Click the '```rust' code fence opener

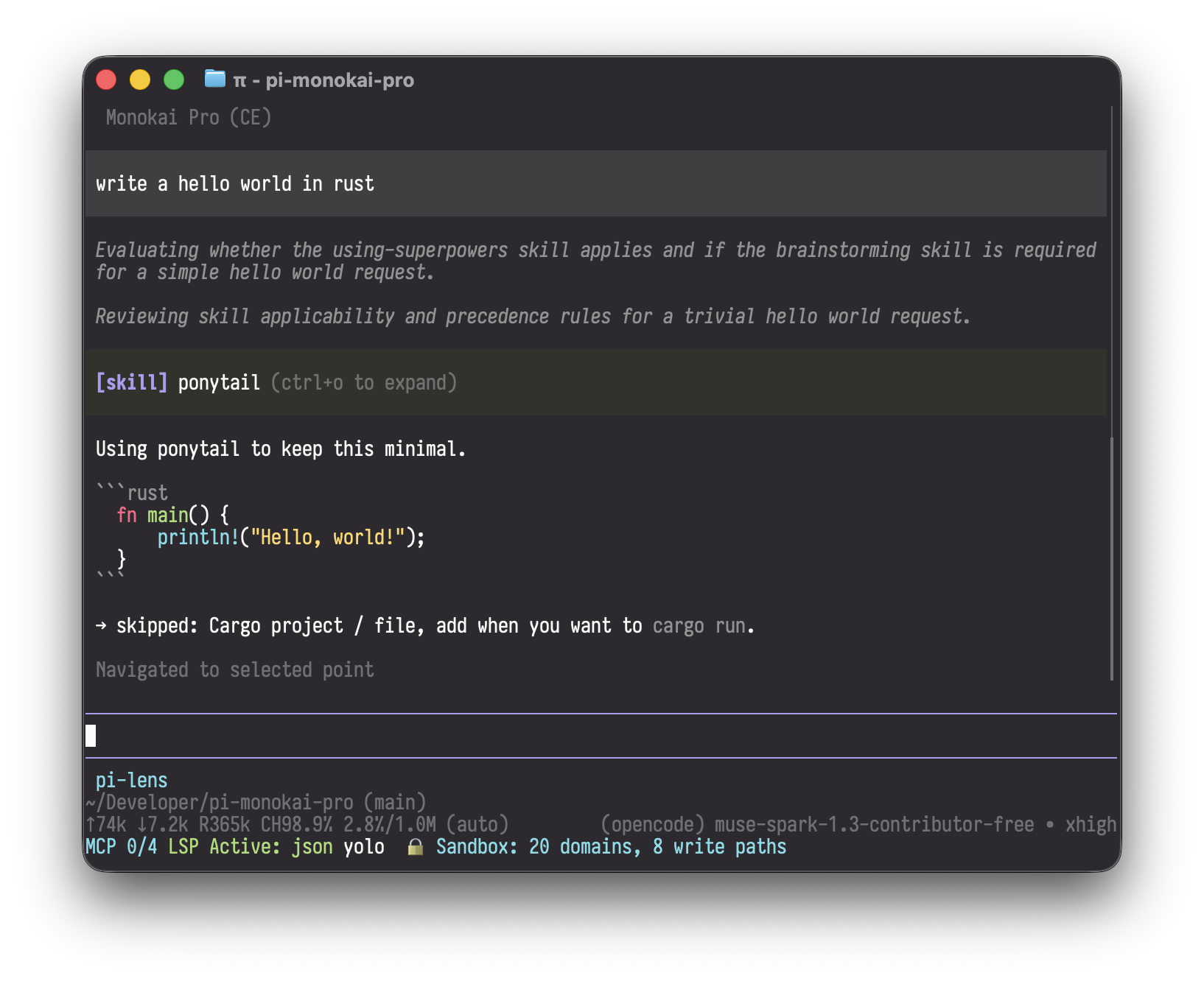(x=132, y=492)
